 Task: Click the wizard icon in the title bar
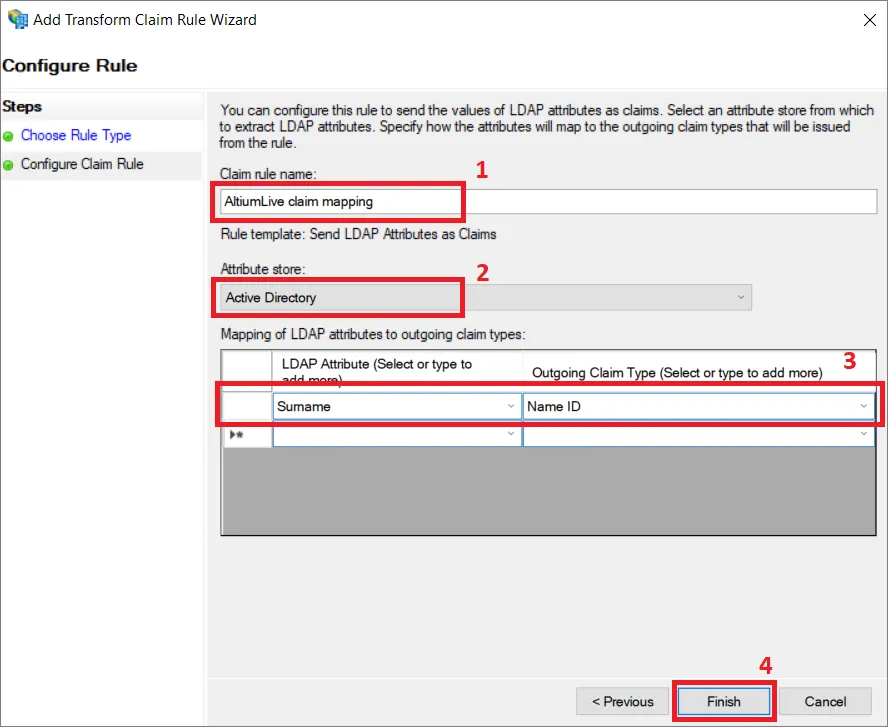click(x=17, y=19)
